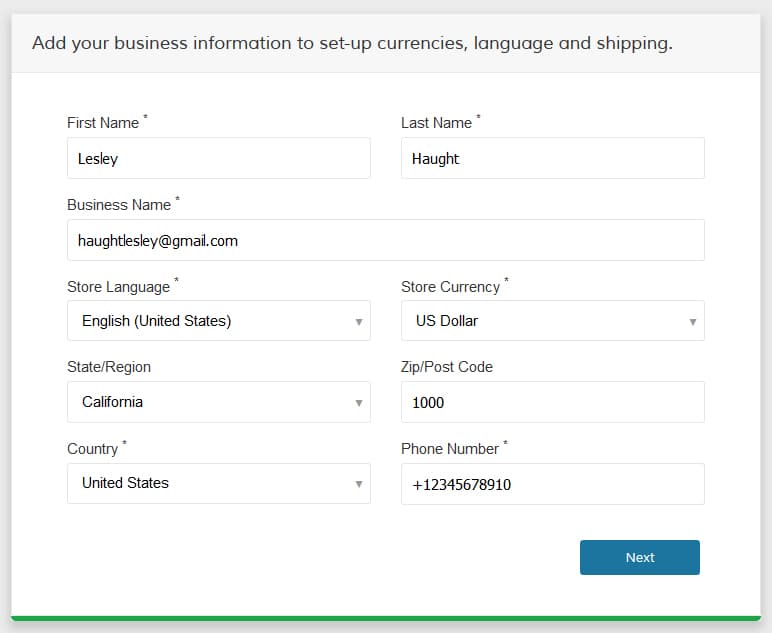Click the First Name label

[x=103, y=123]
